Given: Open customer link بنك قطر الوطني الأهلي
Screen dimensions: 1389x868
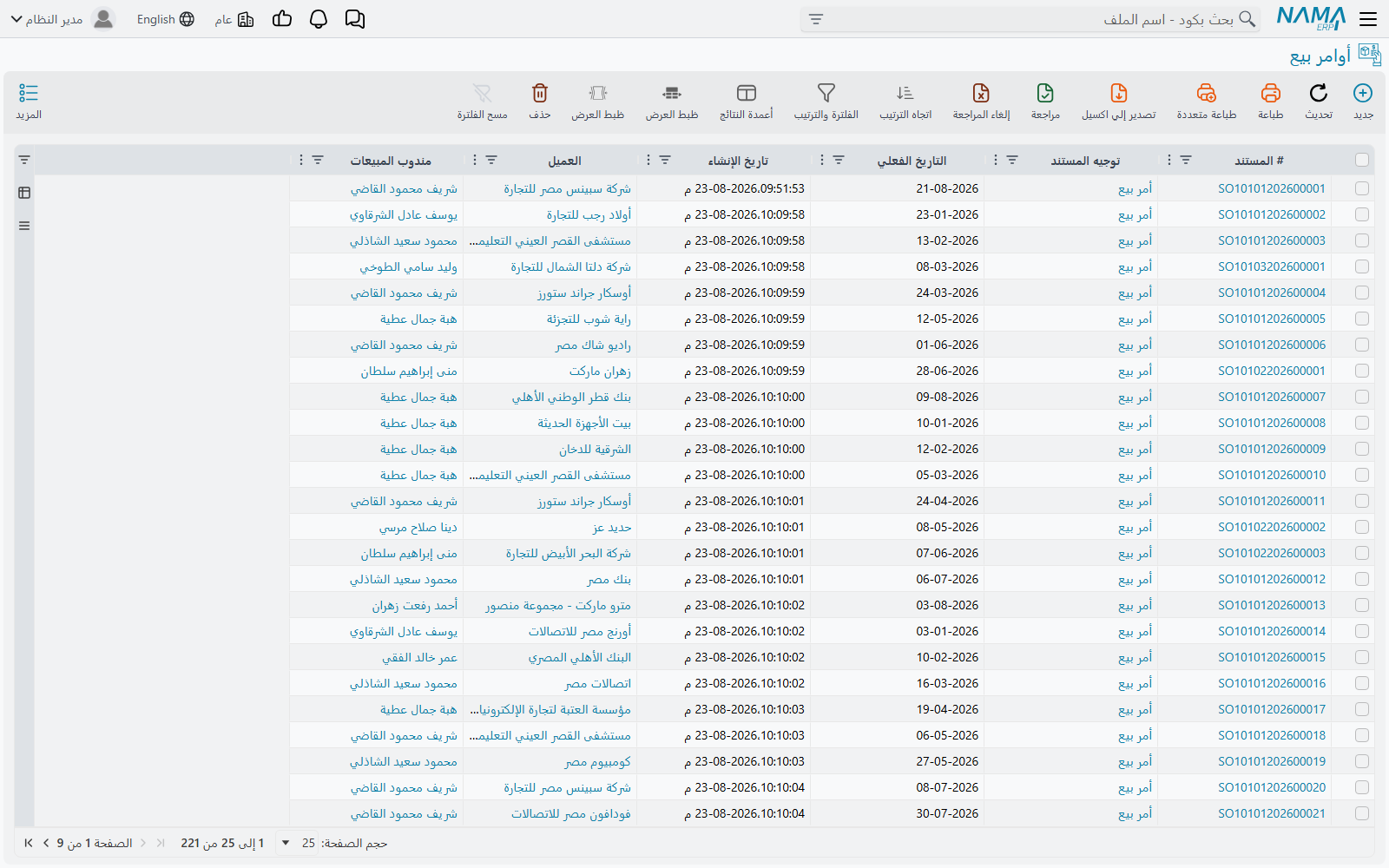Looking at the screenshot, I should tap(571, 397).
